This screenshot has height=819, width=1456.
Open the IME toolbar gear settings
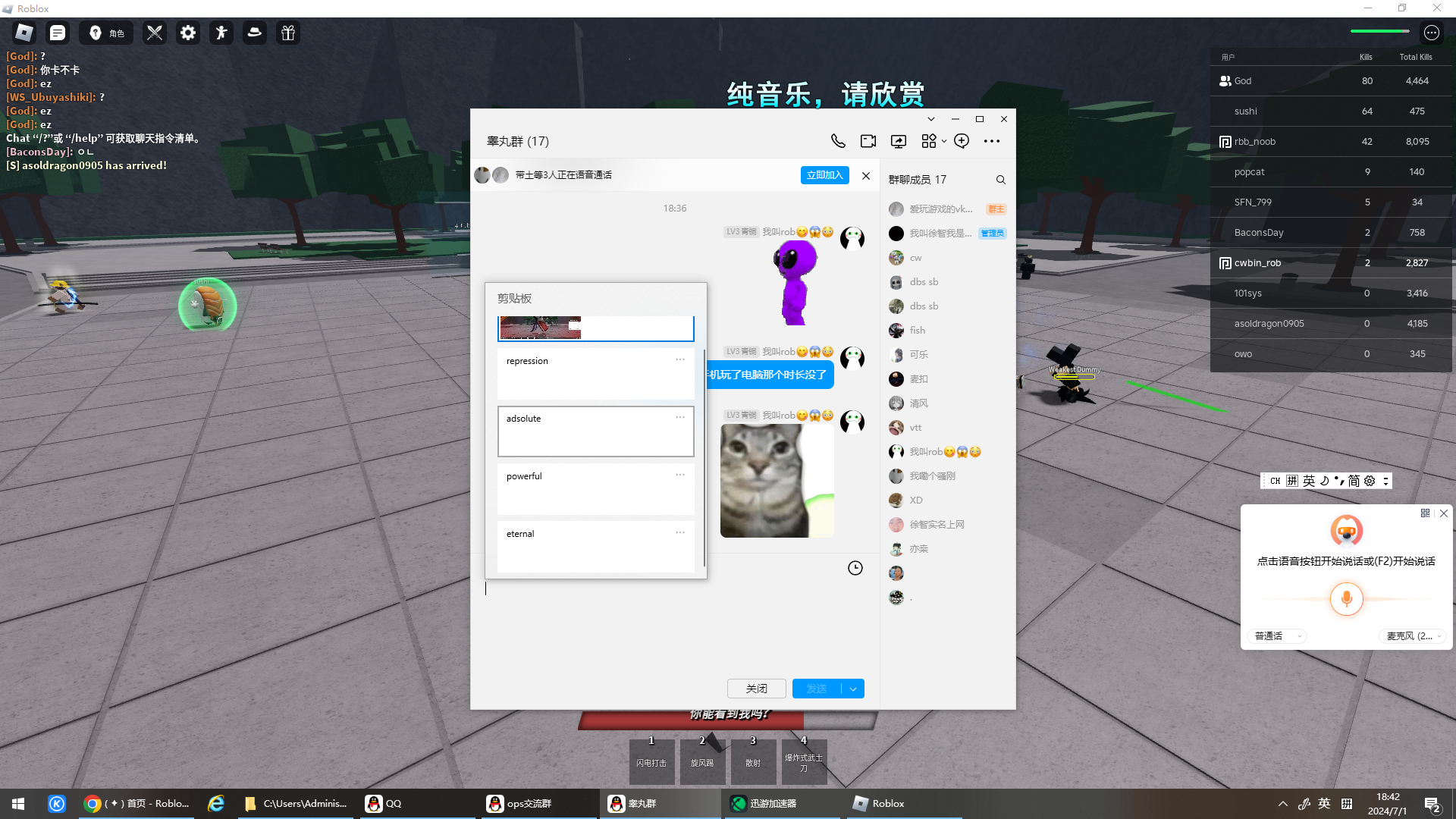(x=1370, y=481)
